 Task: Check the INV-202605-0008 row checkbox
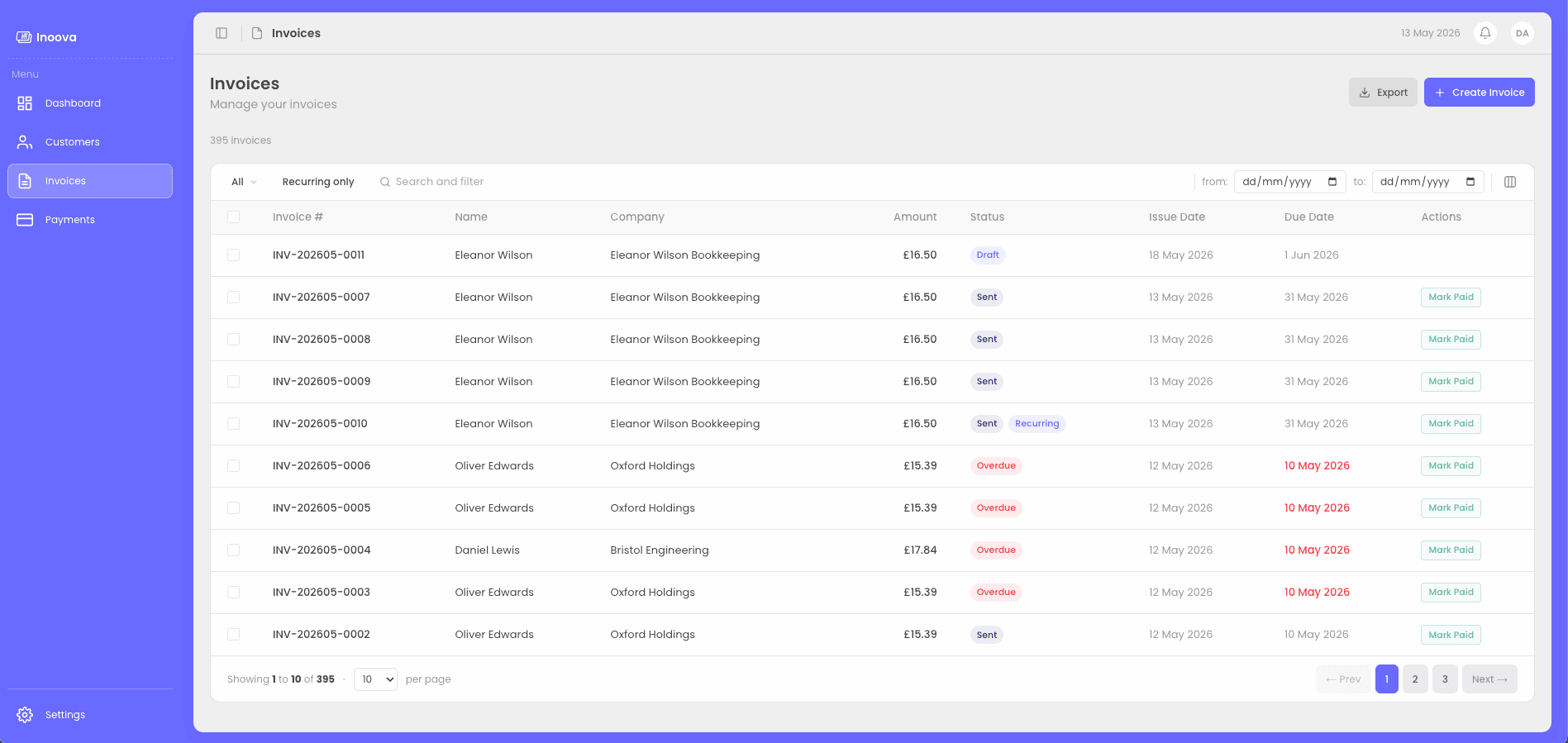coord(234,340)
